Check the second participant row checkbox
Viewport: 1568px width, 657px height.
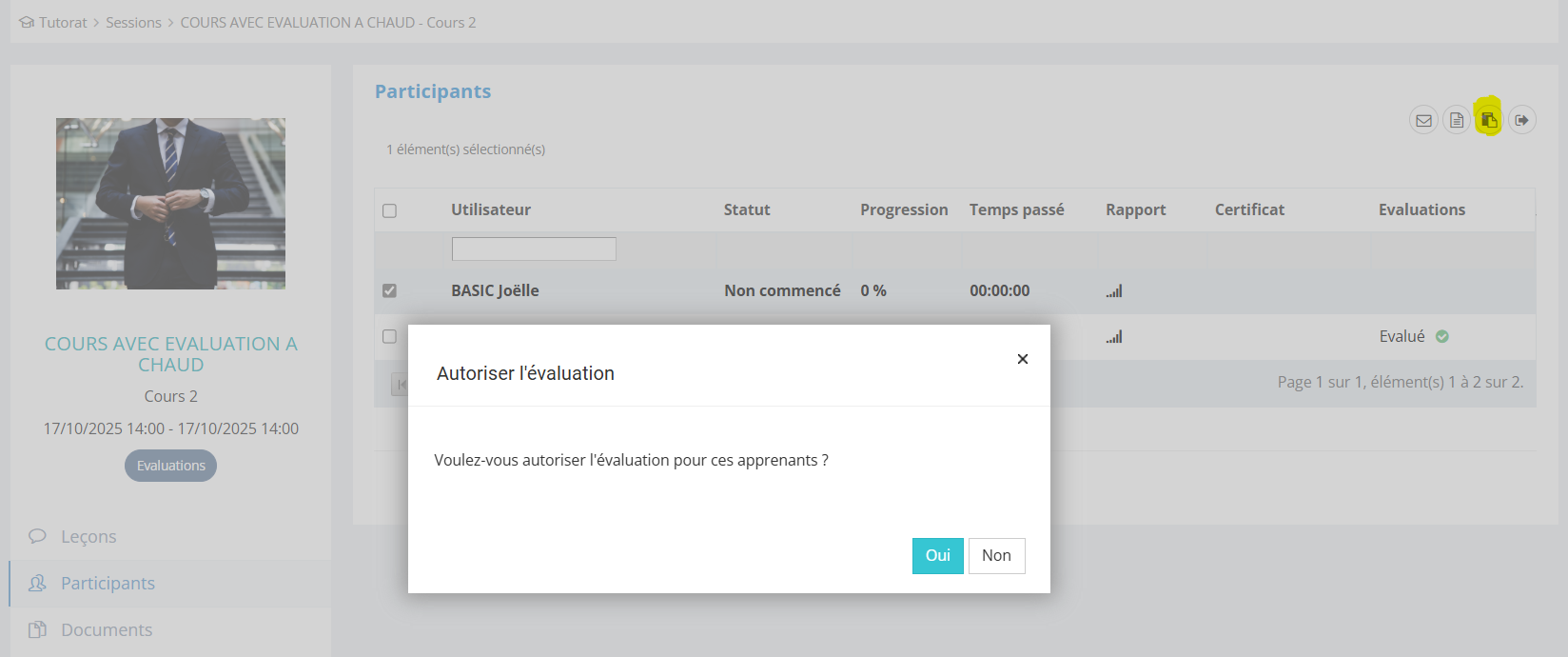[389, 336]
